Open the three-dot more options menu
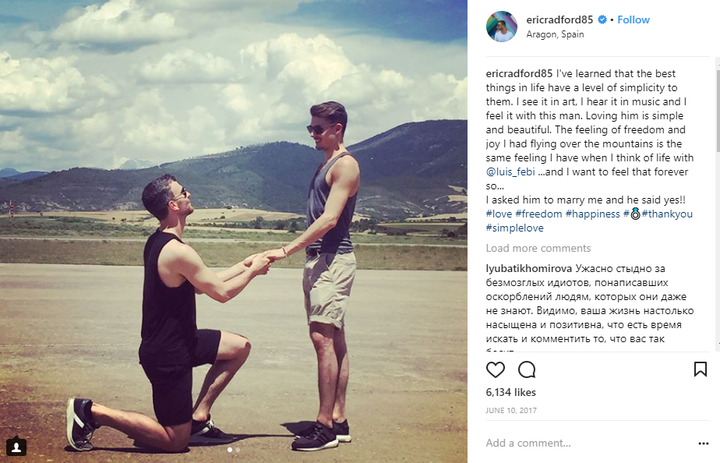720x463 pixels. (703, 443)
